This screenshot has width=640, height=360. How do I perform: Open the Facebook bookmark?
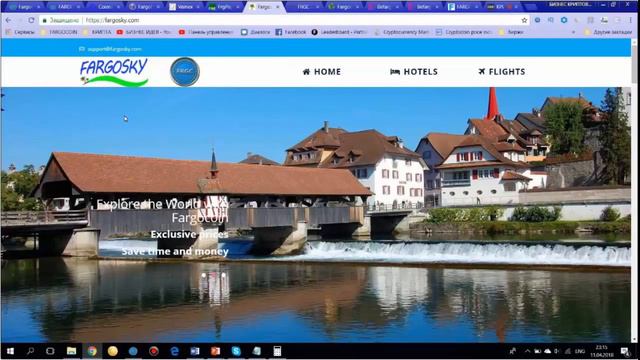pyautogui.click(x=291, y=32)
